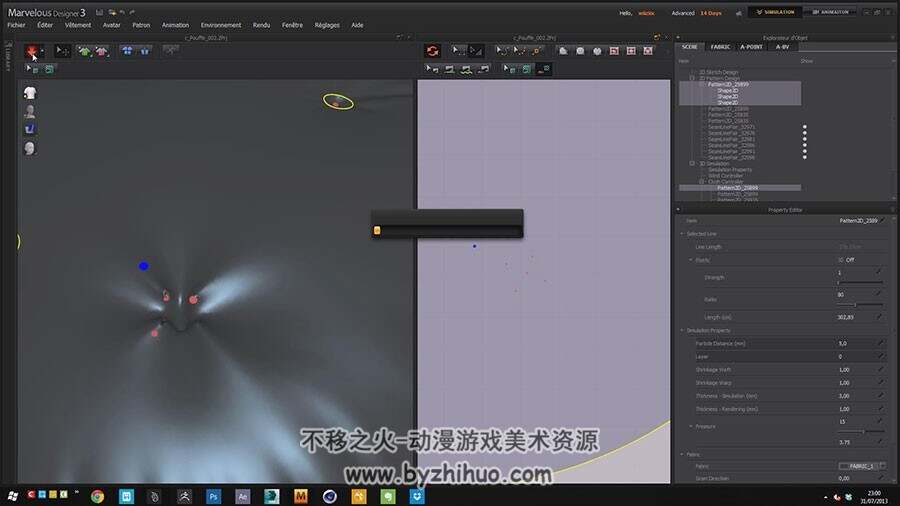This screenshot has width=900, height=506.
Task: Open the Fichier menu
Action: tap(16, 25)
